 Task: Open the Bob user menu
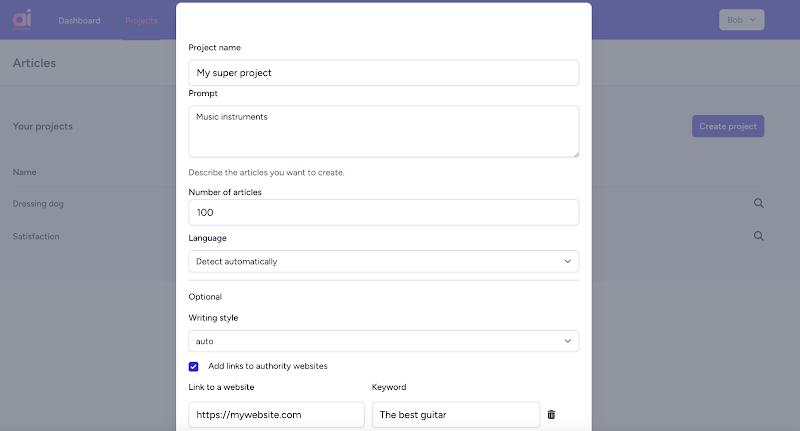tap(741, 20)
